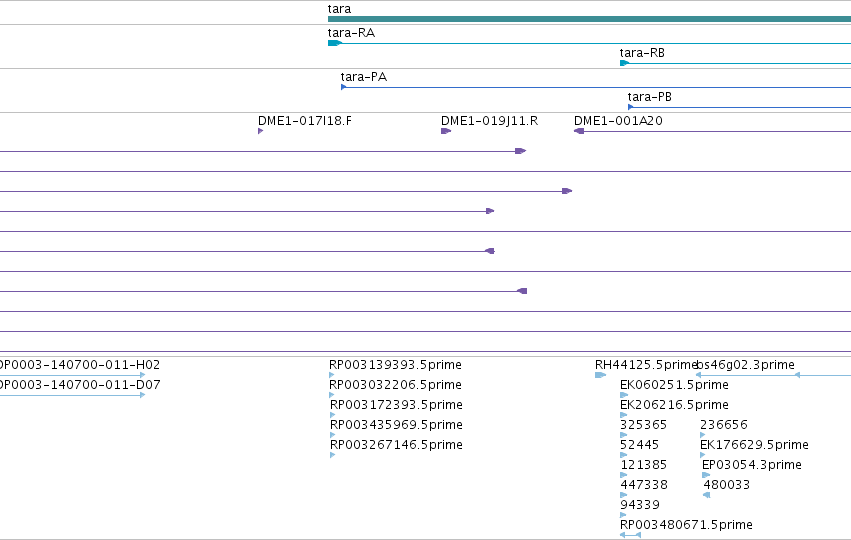Select the tara-RB transcript start marker
Viewport: 851px width, 540px height.
pos(624,63)
